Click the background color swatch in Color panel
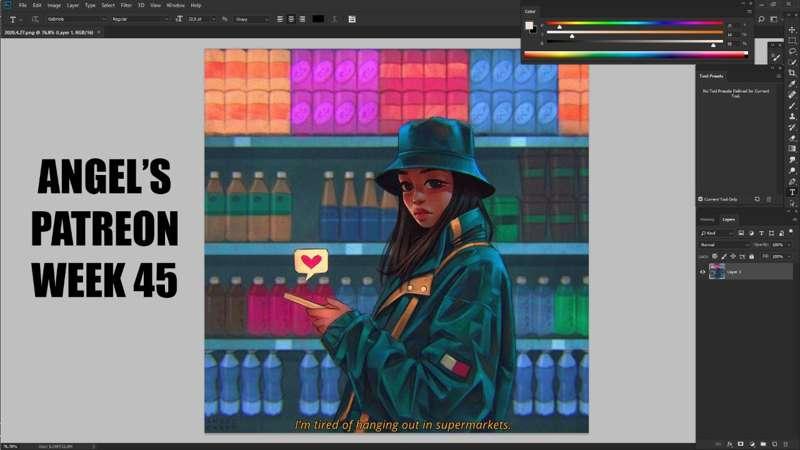Screen dimensions: 800x450 (x=534, y=30)
